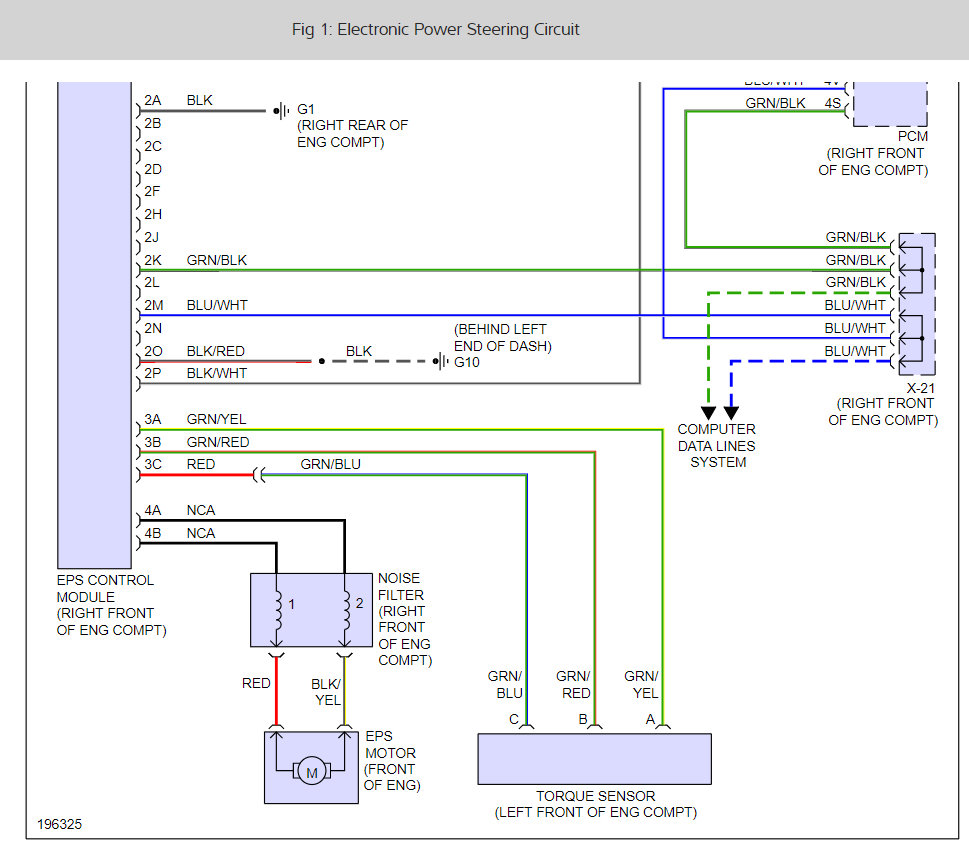Click the BLK wire label at pin 2A
Screen dimensions: 969x853
(200, 100)
